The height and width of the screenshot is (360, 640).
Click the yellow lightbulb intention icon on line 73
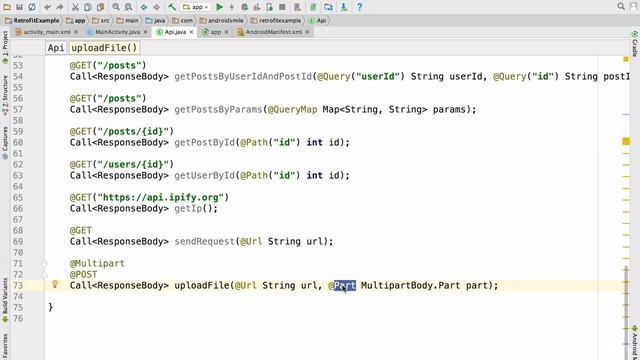[x=55, y=284]
